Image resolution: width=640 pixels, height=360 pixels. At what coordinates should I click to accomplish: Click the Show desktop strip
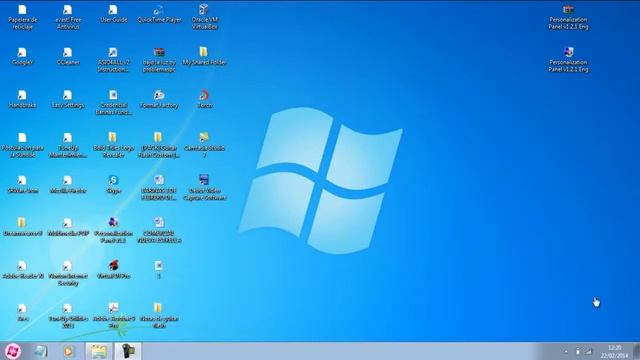pyautogui.click(x=636, y=351)
